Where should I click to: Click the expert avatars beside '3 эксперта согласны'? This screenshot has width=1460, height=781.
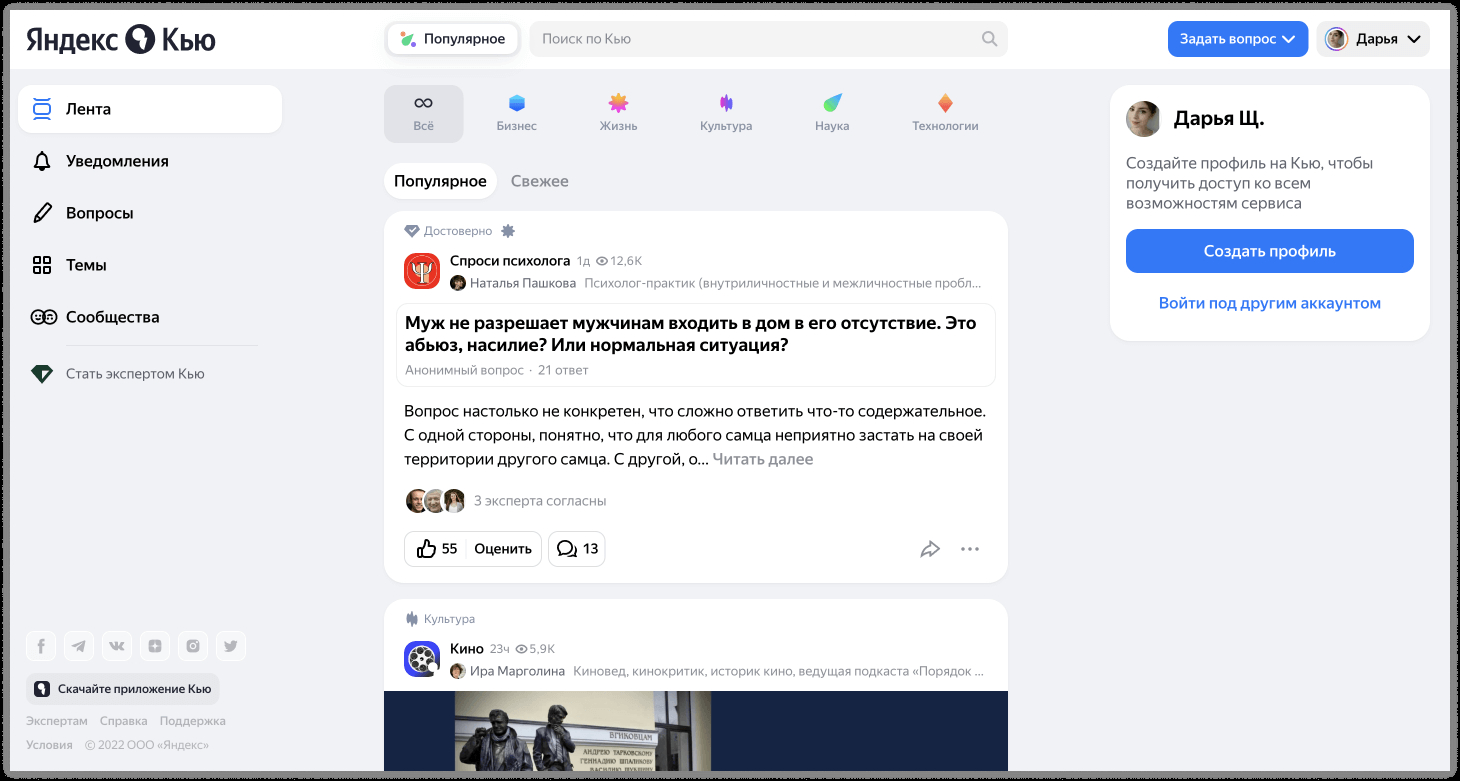(436, 501)
